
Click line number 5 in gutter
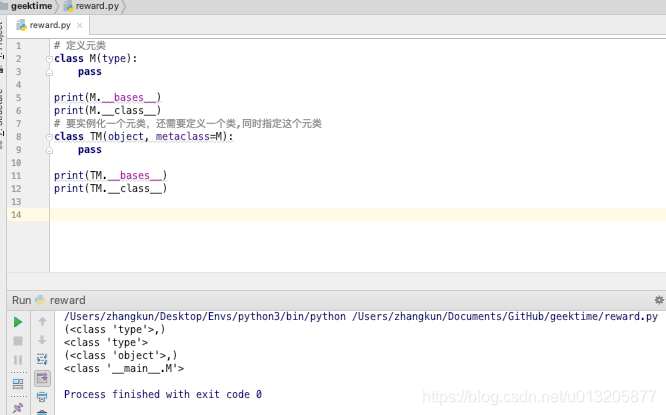pos(18,98)
